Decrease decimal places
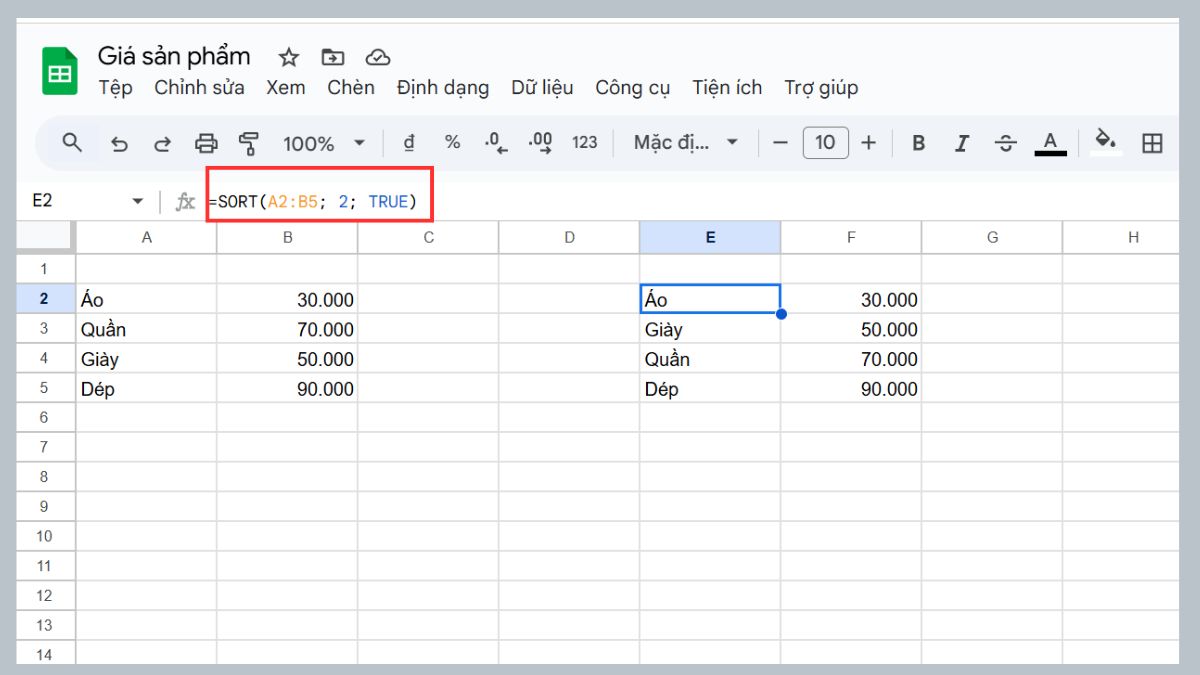 click(496, 142)
